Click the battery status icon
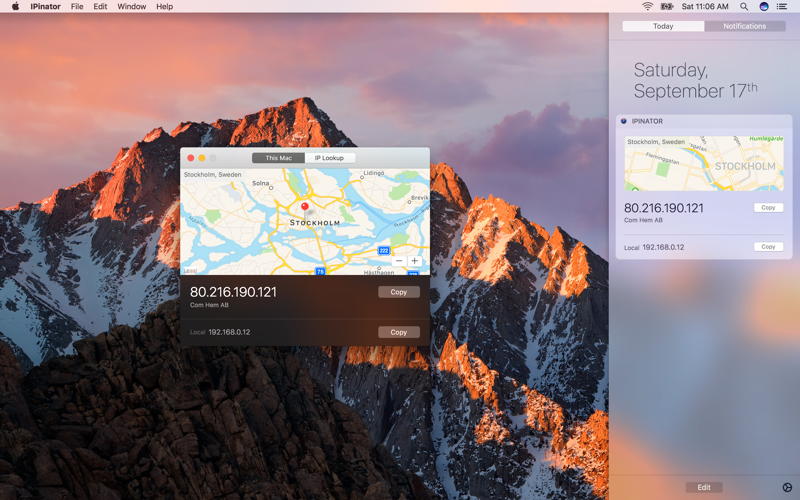Image resolution: width=800 pixels, height=500 pixels. [x=667, y=6]
